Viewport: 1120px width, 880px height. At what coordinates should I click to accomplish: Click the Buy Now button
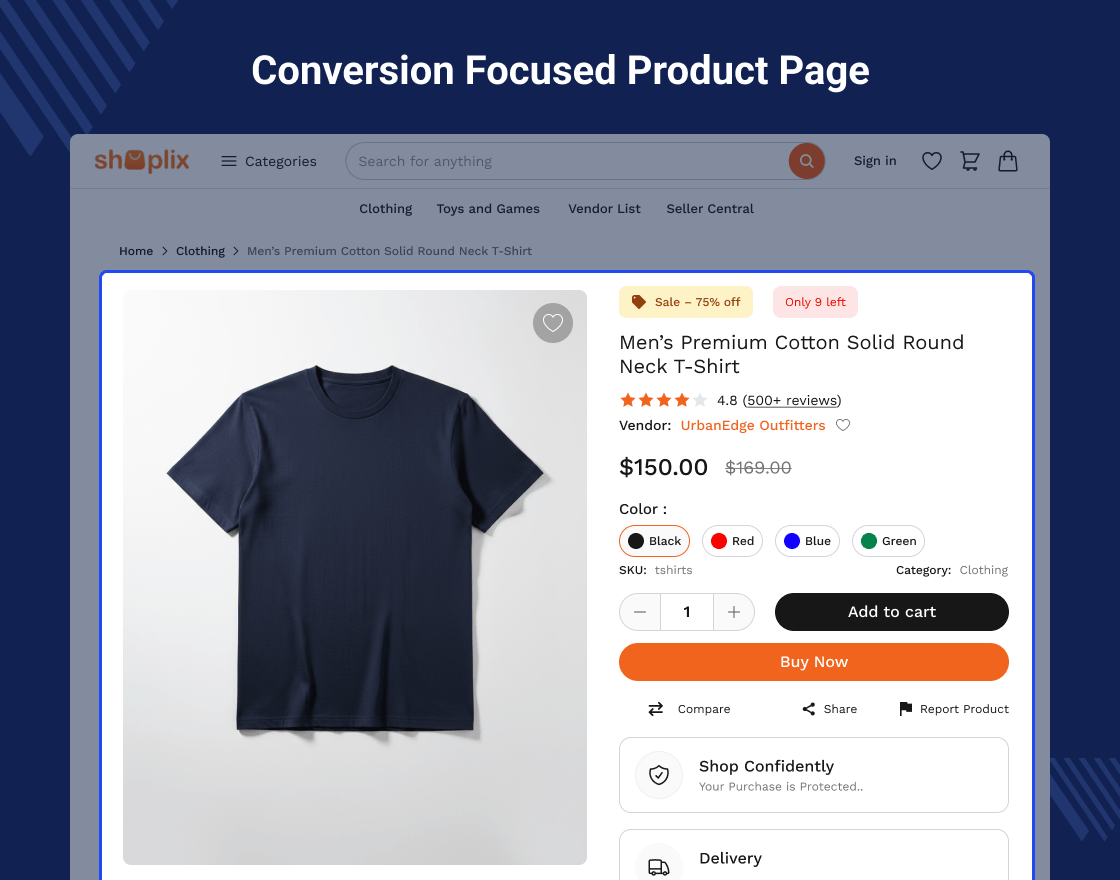point(814,662)
